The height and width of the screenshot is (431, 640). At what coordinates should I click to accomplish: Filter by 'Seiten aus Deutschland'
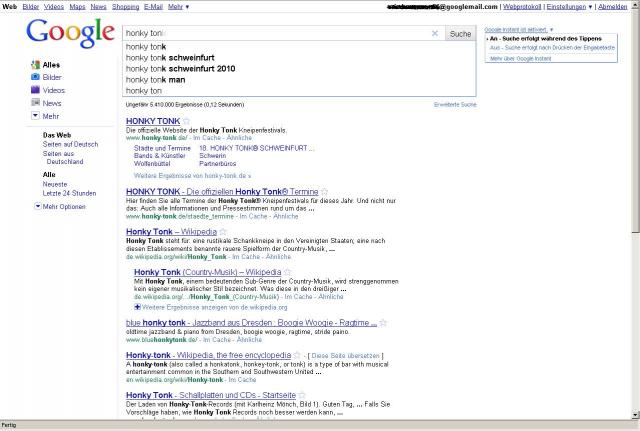pyautogui.click(x=63, y=158)
